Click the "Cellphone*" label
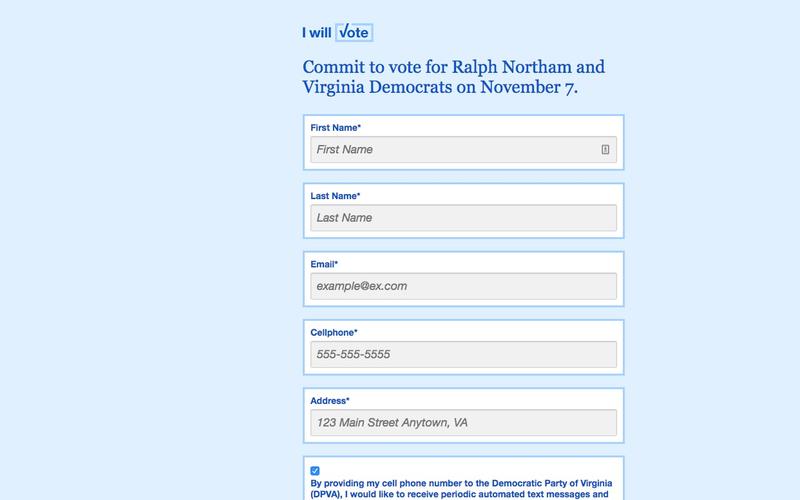This screenshot has width=800, height=500. tap(334, 332)
